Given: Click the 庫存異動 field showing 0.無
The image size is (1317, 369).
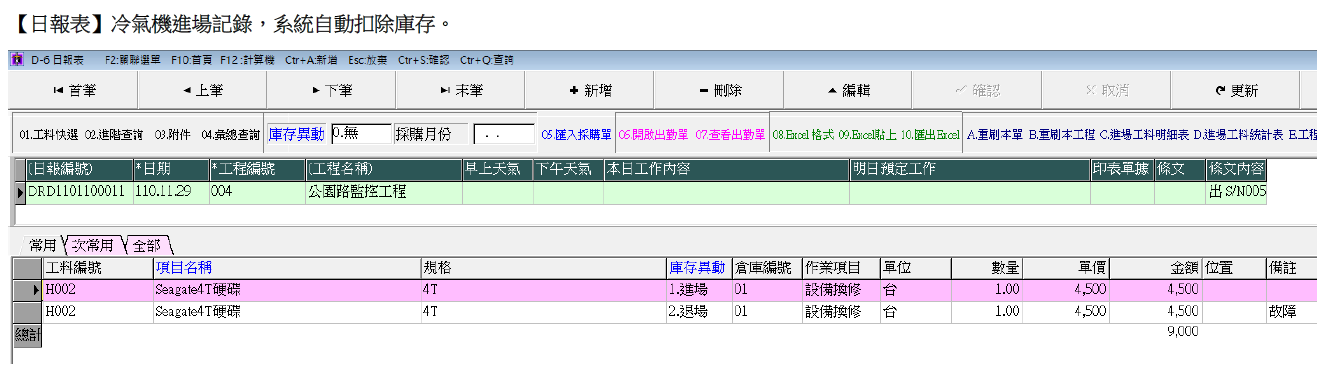Looking at the screenshot, I should pyautogui.click(x=361, y=133).
